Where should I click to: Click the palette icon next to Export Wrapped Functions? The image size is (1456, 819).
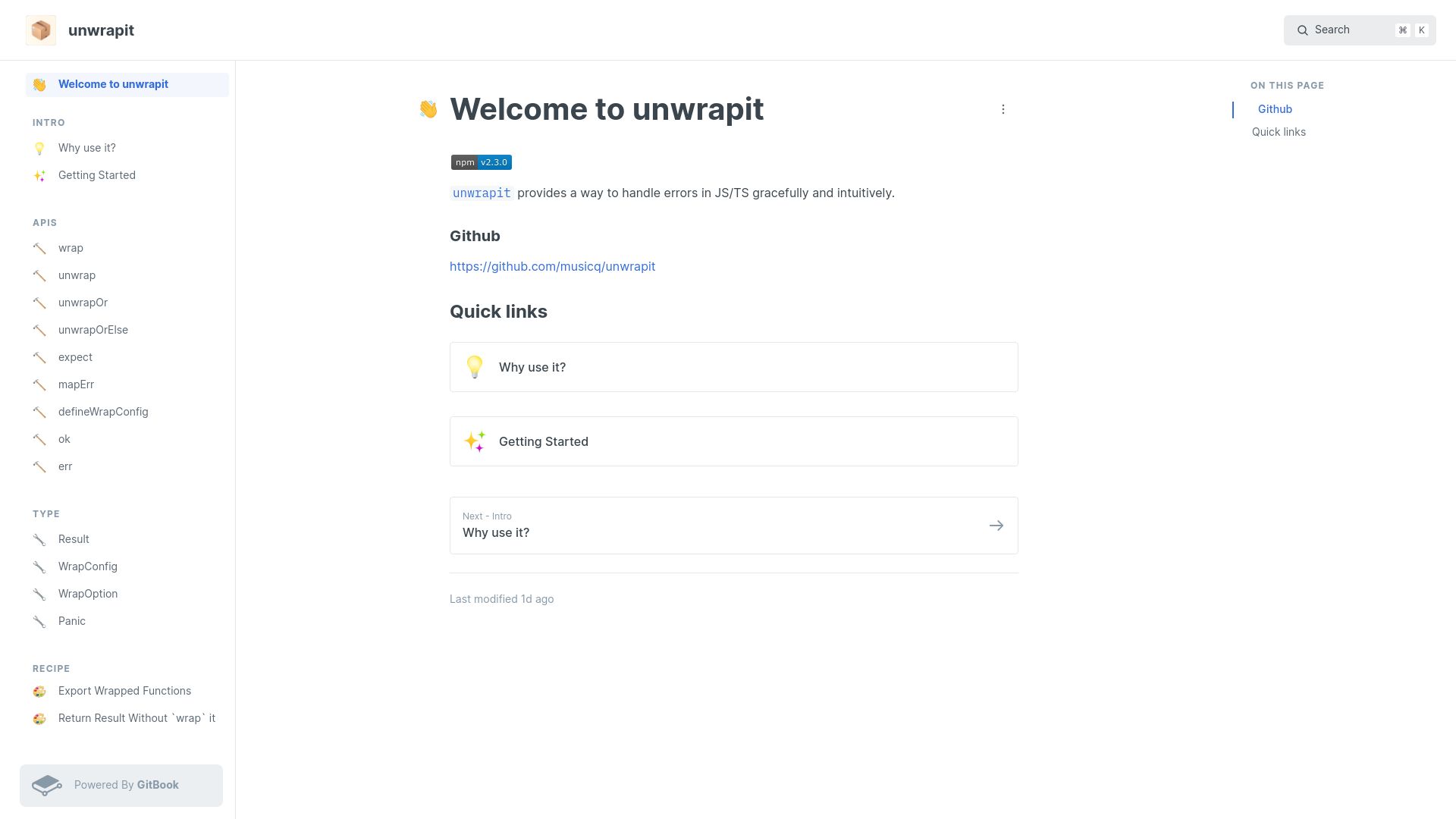[x=39, y=692]
